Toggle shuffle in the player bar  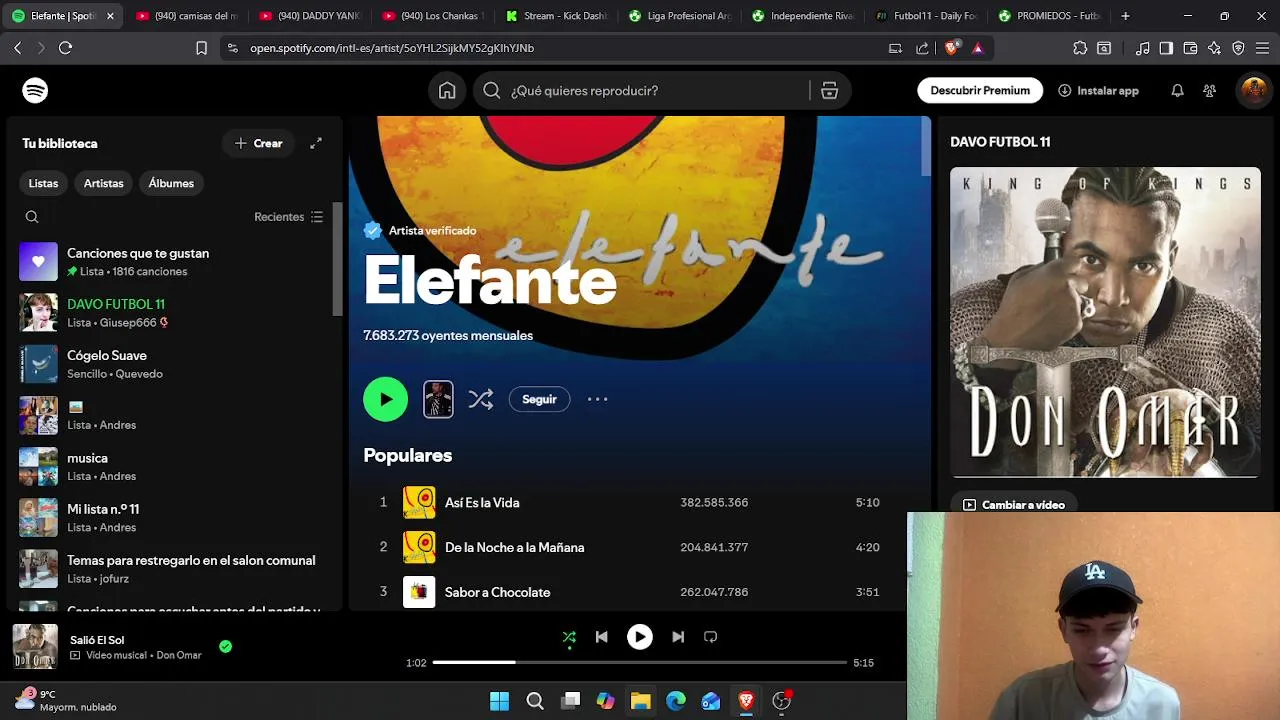[569, 637]
